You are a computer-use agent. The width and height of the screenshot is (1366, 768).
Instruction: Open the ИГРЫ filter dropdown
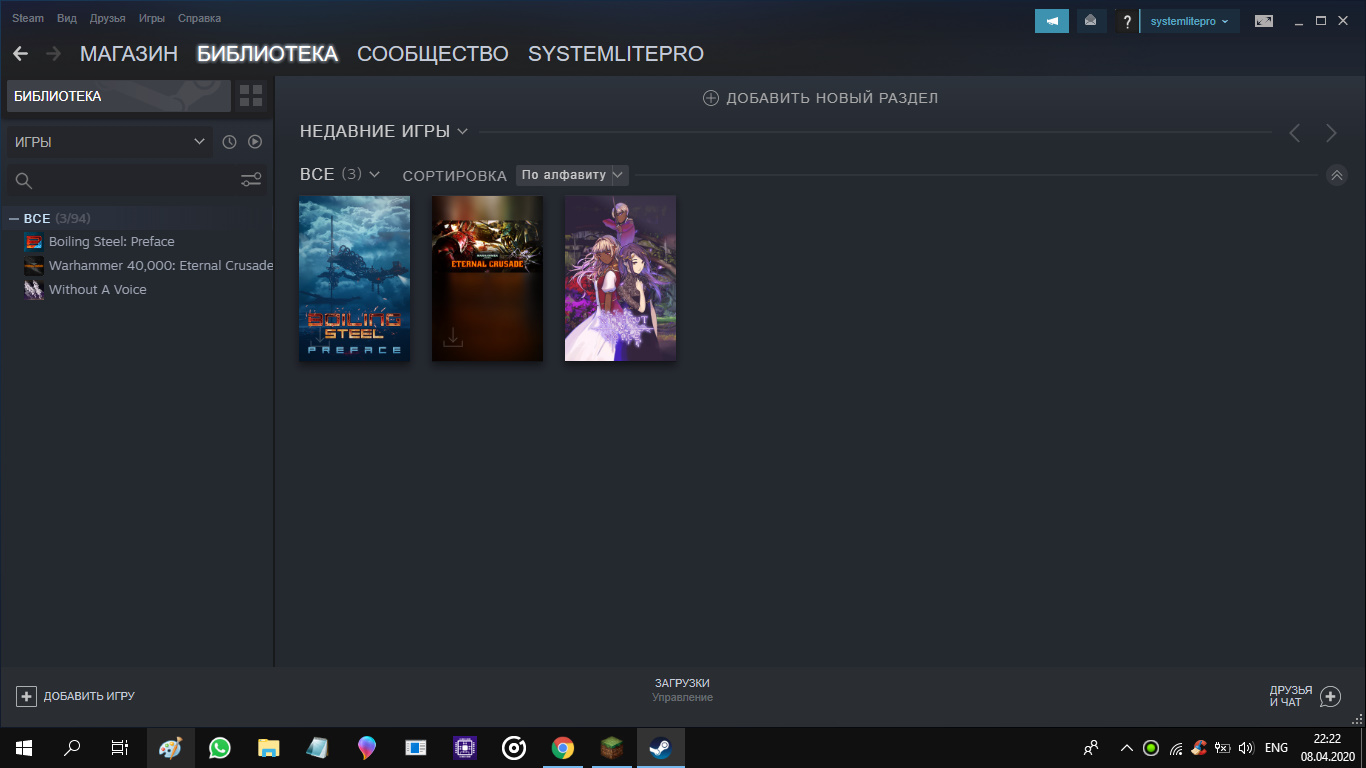pos(110,142)
